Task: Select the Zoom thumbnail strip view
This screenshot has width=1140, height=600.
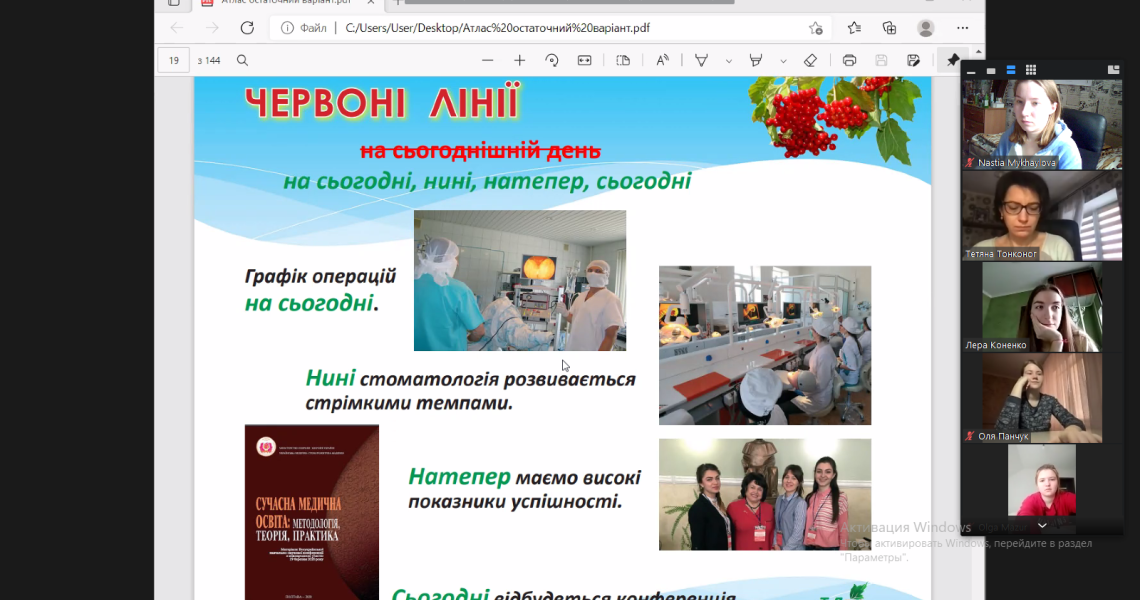Action: (1011, 70)
